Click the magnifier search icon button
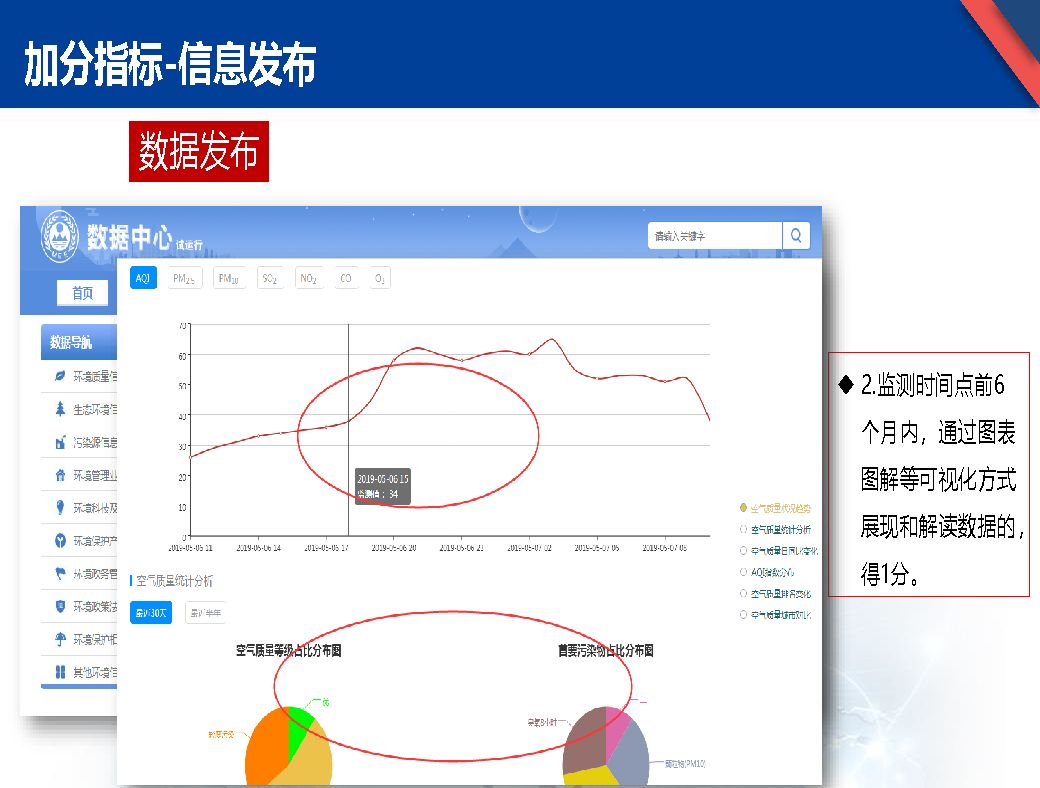This screenshot has height=788, width=1040. coord(796,235)
